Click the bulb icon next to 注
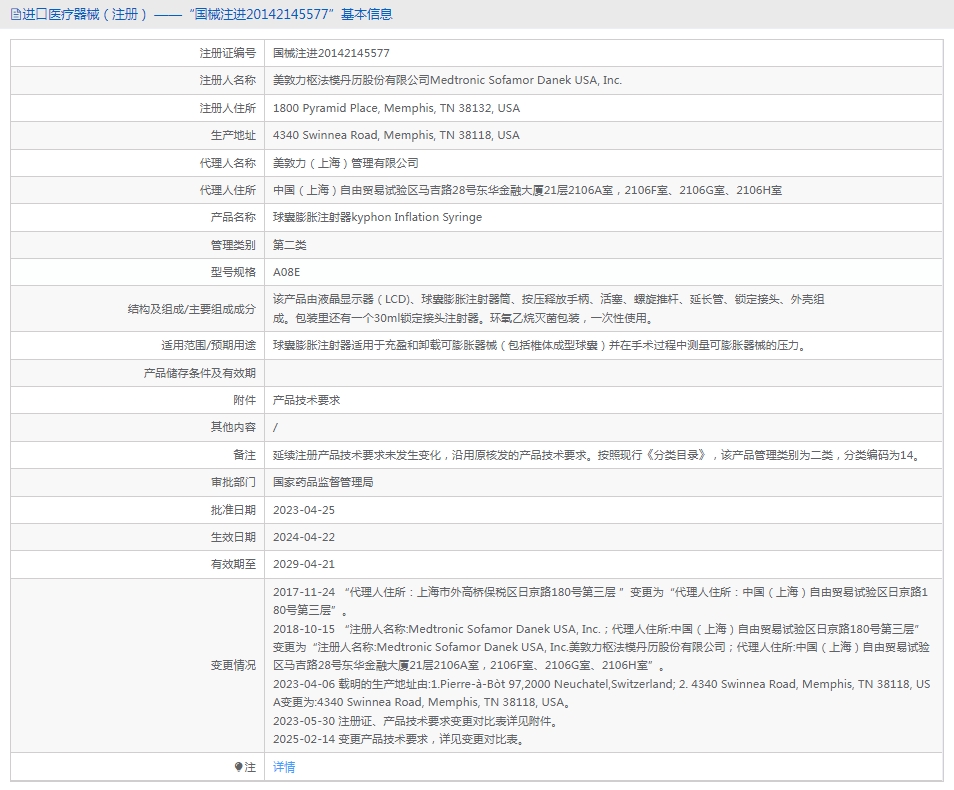 point(238,767)
